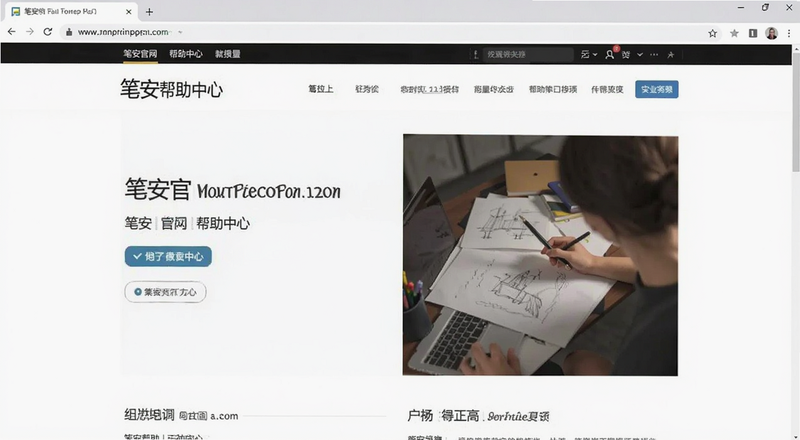This screenshot has width=800, height=440.
Task: Open the browser three-dot menu
Action: pos(789,33)
